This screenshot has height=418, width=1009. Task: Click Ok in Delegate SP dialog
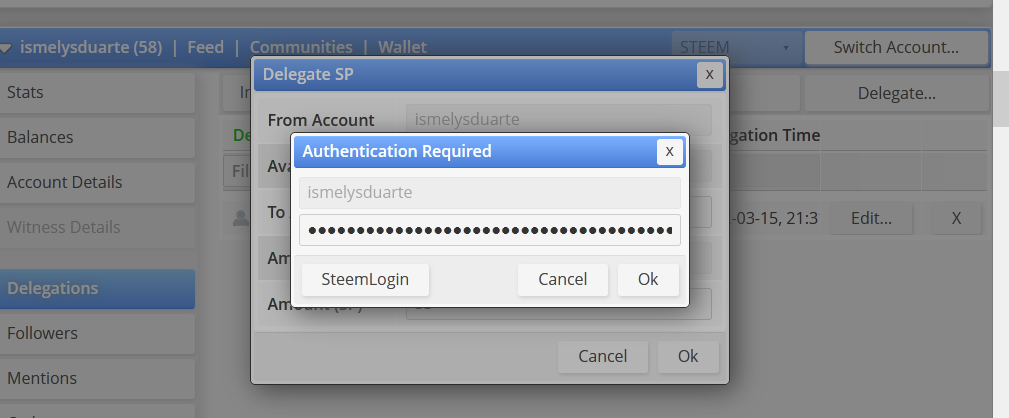point(688,356)
